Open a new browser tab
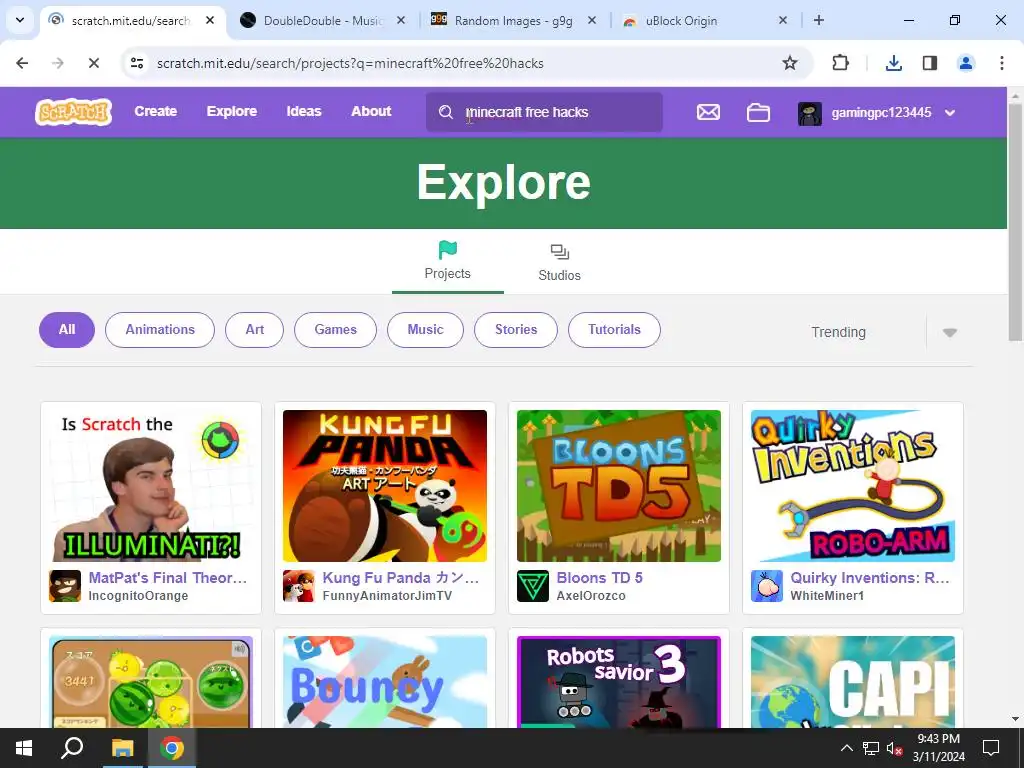This screenshot has height=768, width=1024. pos(819,20)
